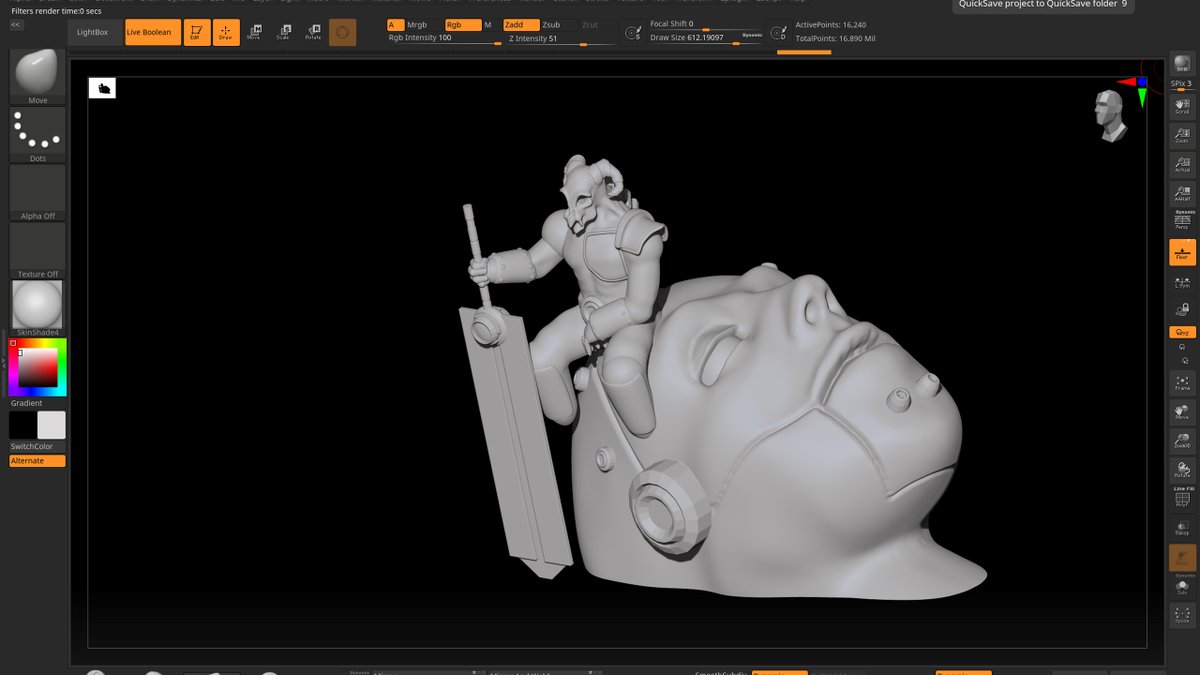Image resolution: width=1200 pixels, height=675 pixels.
Task: Select M material mode
Action: point(488,24)
